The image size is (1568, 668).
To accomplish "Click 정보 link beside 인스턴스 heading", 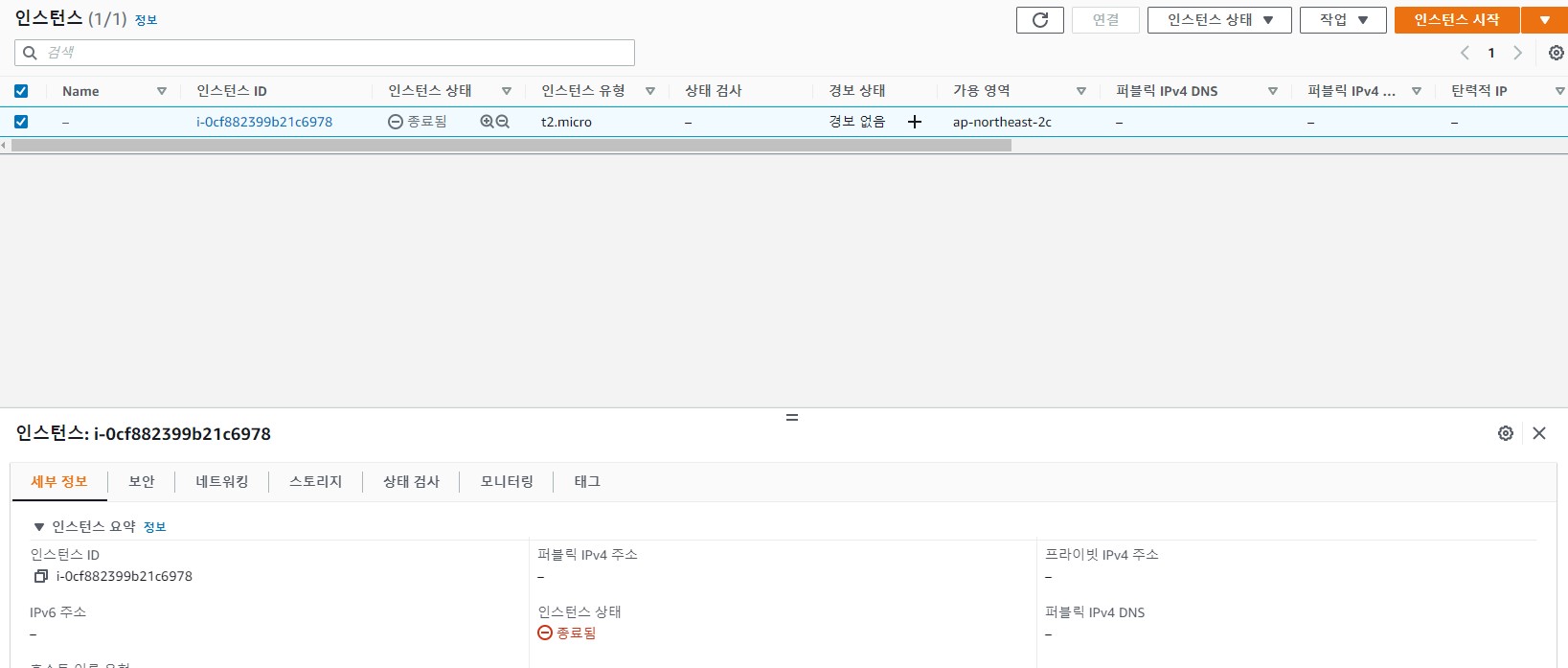I will coord(146,20).
